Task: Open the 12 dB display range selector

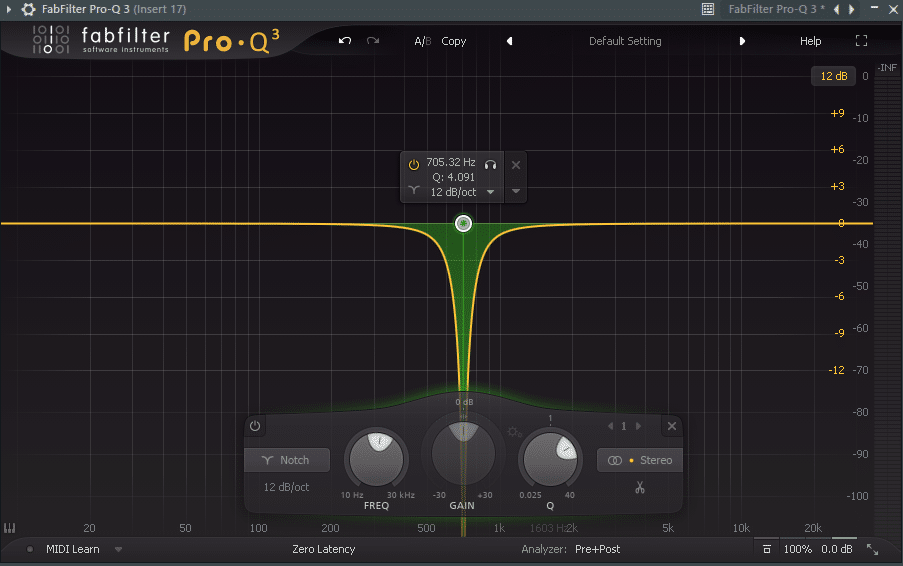Action: [833, 76]
